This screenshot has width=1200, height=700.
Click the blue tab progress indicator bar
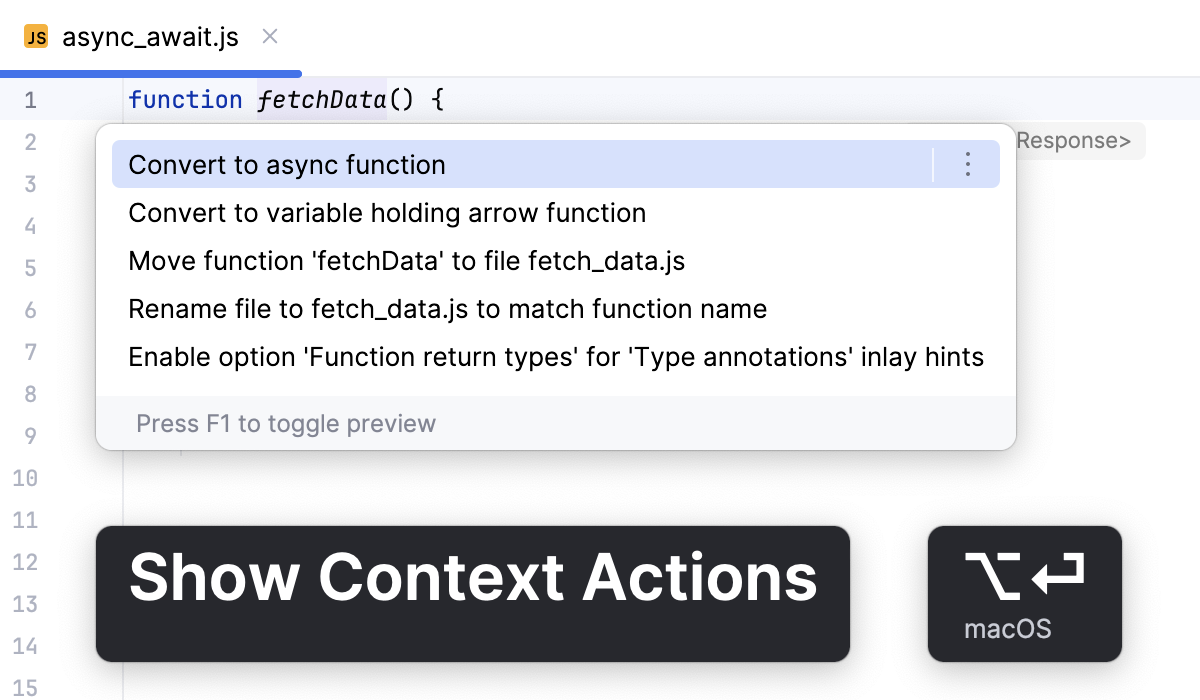(150, 73)
